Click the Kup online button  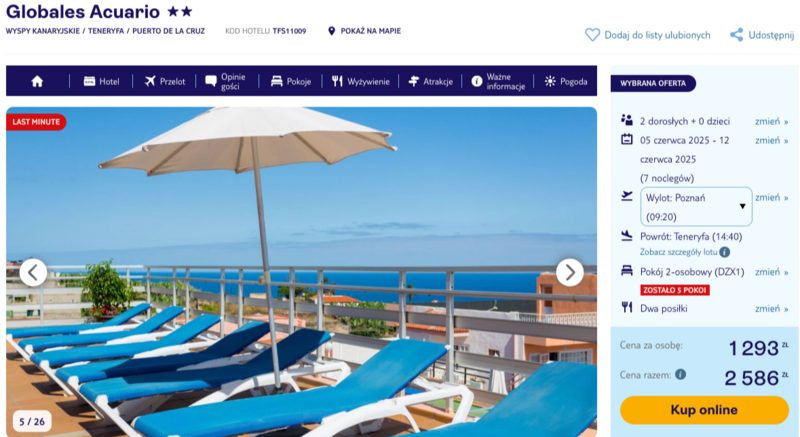click(x=704, y=410)
